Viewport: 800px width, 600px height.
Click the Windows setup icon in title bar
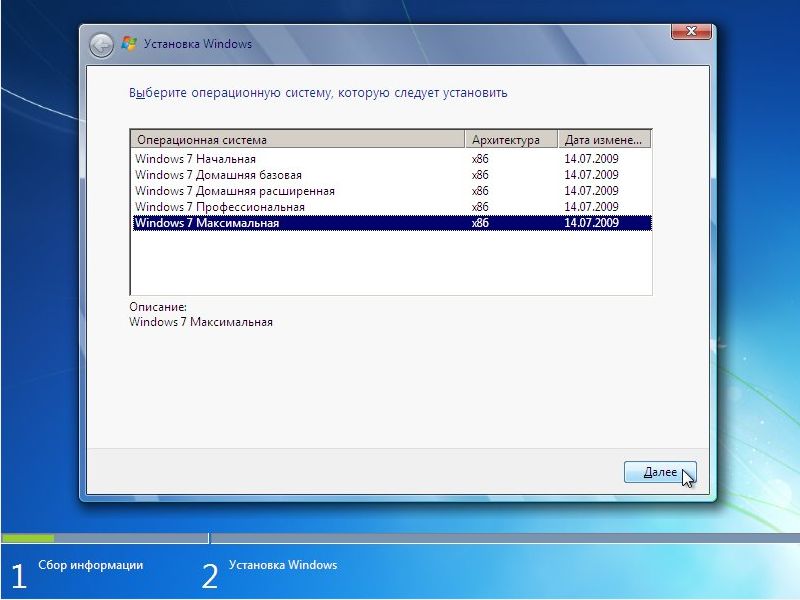coord(128,44)
